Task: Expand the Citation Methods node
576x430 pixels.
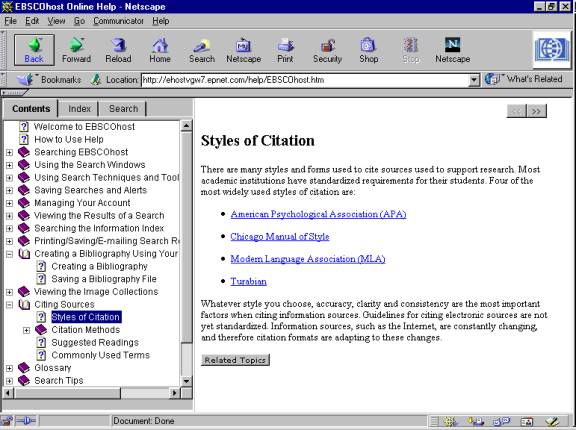Action: [x=26, y=330]
